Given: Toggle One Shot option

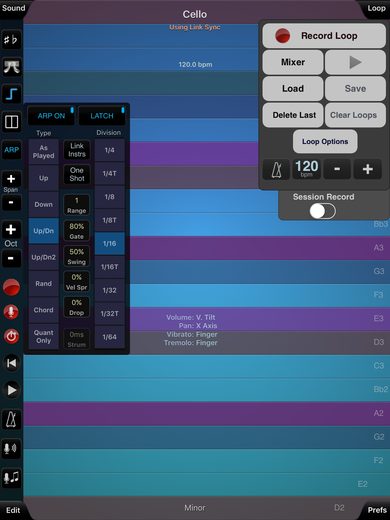Looking at the screenshot, I should [77, 174].
